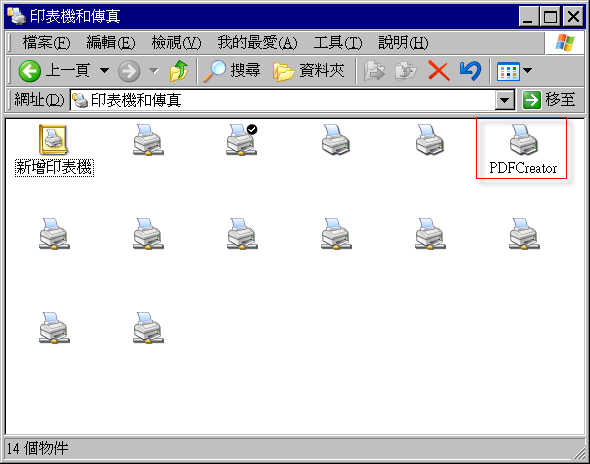Click the printer icon in the address bar

(x=80, y=100)
